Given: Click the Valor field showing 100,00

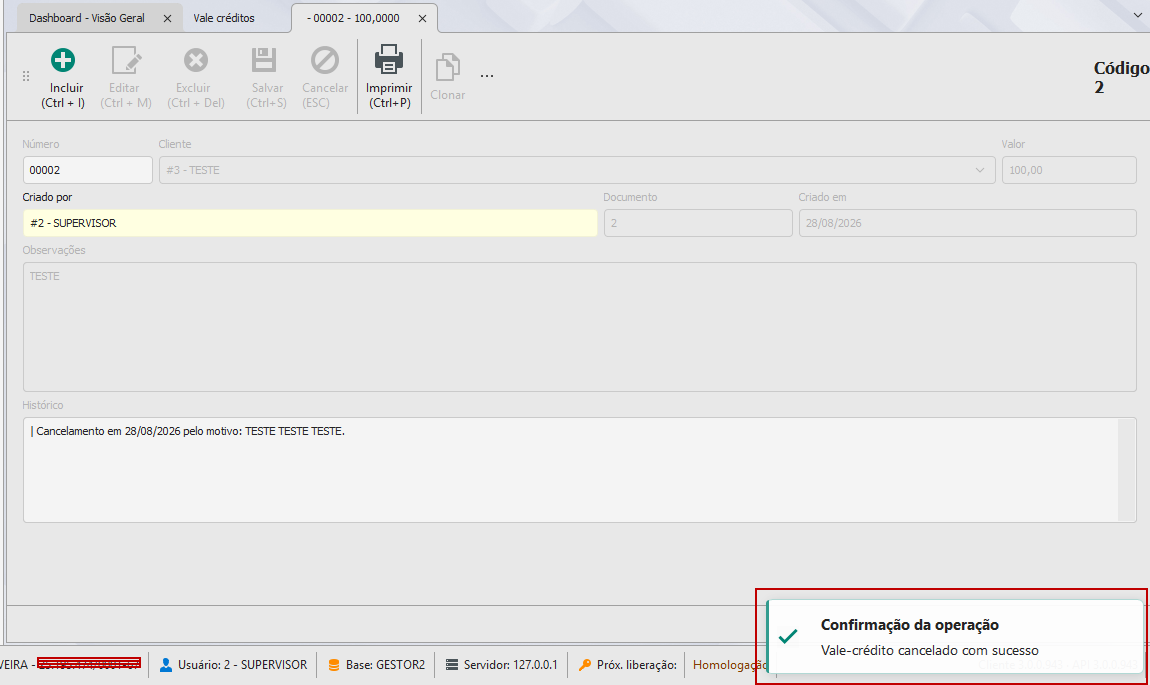Looking at the screenshot, I should 1069,170.
